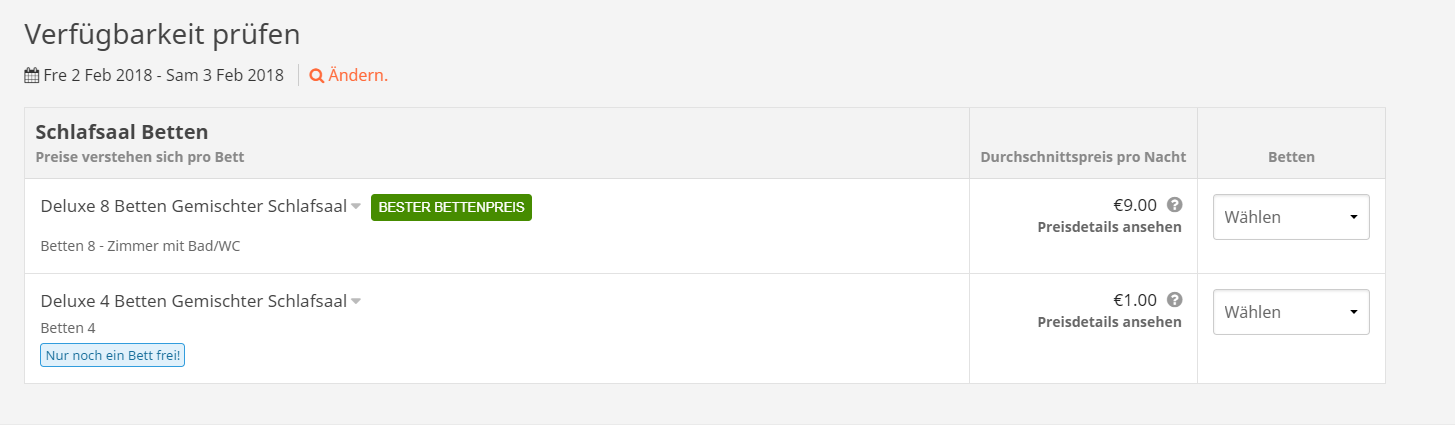
Task: Click the question mark icon beside €1.00
Action: pos(1175,300)
